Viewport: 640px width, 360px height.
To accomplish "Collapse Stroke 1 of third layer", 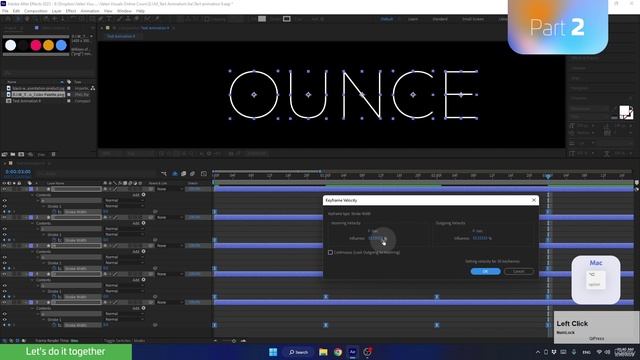I will tap(44, 263).
